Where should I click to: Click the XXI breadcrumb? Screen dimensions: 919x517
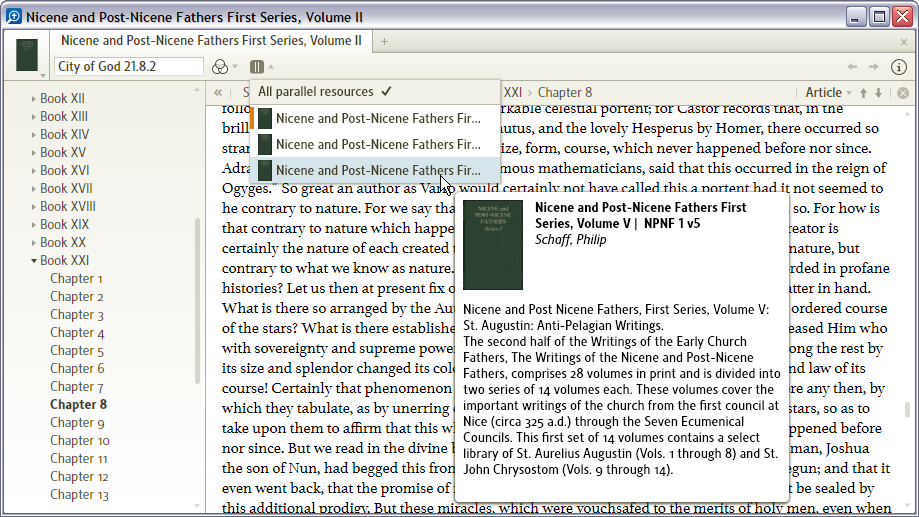[513, 93]
